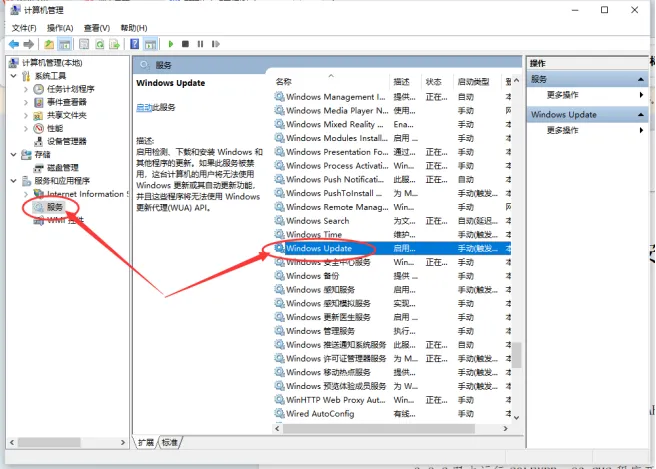The image size is (656, 469).
Task: Expand the 任务计划程序 node arrow
Action: (x=26, y=89)
